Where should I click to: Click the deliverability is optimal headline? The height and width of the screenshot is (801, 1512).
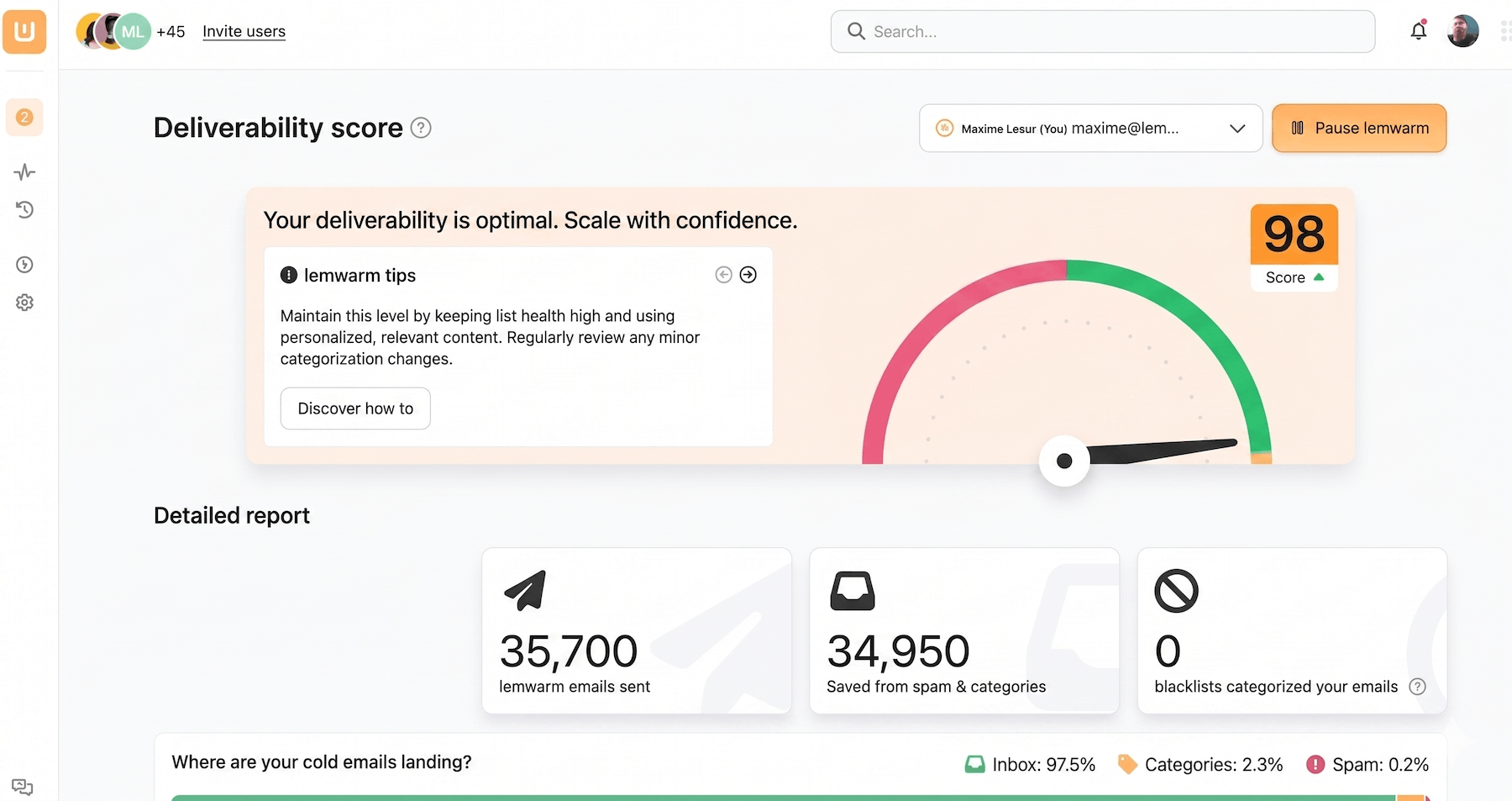pyautogui.click(x=530, y=220)
